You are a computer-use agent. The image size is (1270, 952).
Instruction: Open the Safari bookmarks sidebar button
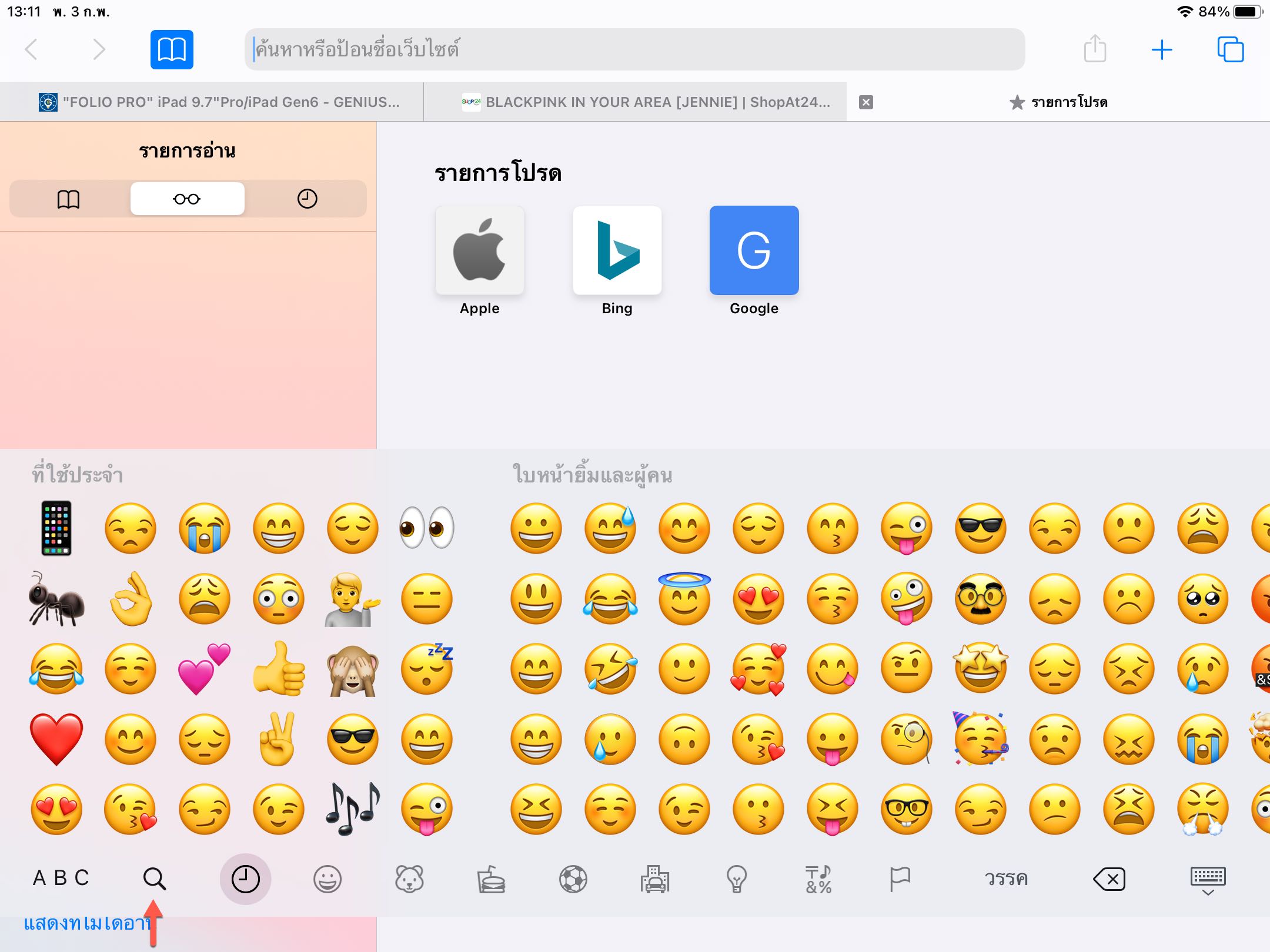pos(171,49)
